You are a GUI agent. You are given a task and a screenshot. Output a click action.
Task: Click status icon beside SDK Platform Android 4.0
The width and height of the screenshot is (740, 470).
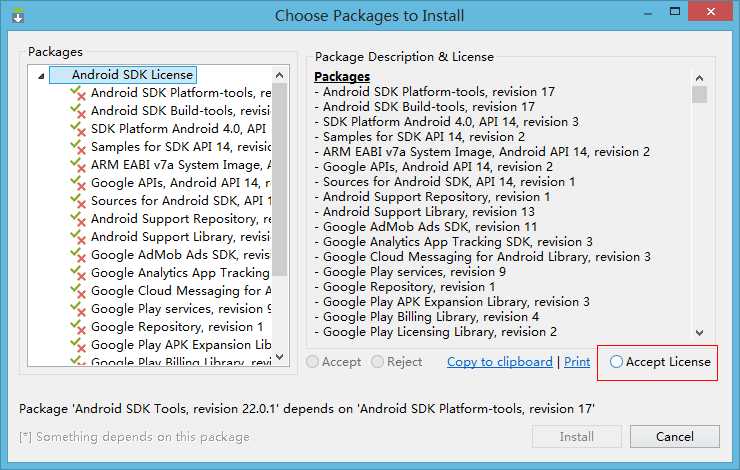[78, 129]
